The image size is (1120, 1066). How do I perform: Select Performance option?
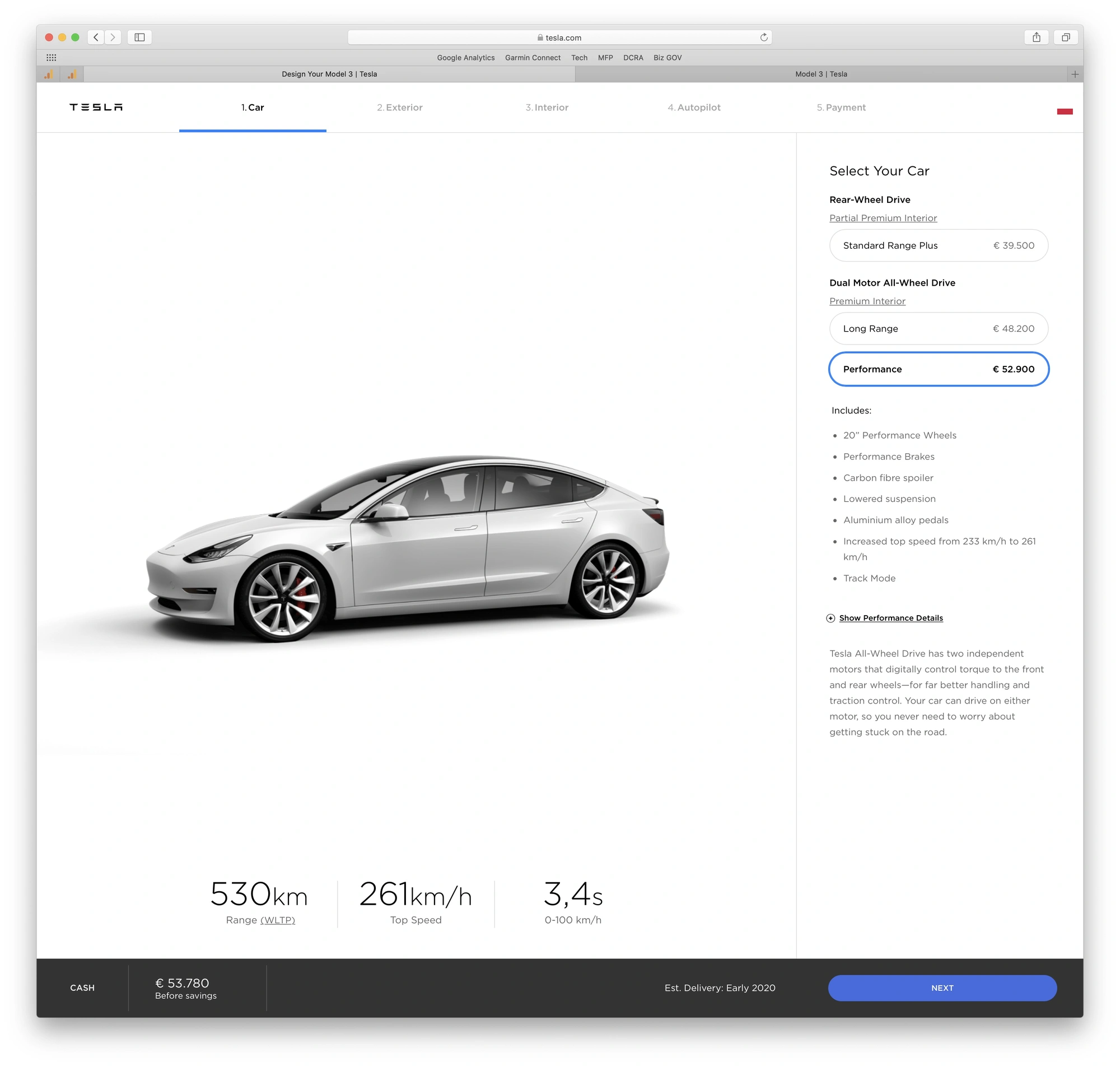[938, 369]
